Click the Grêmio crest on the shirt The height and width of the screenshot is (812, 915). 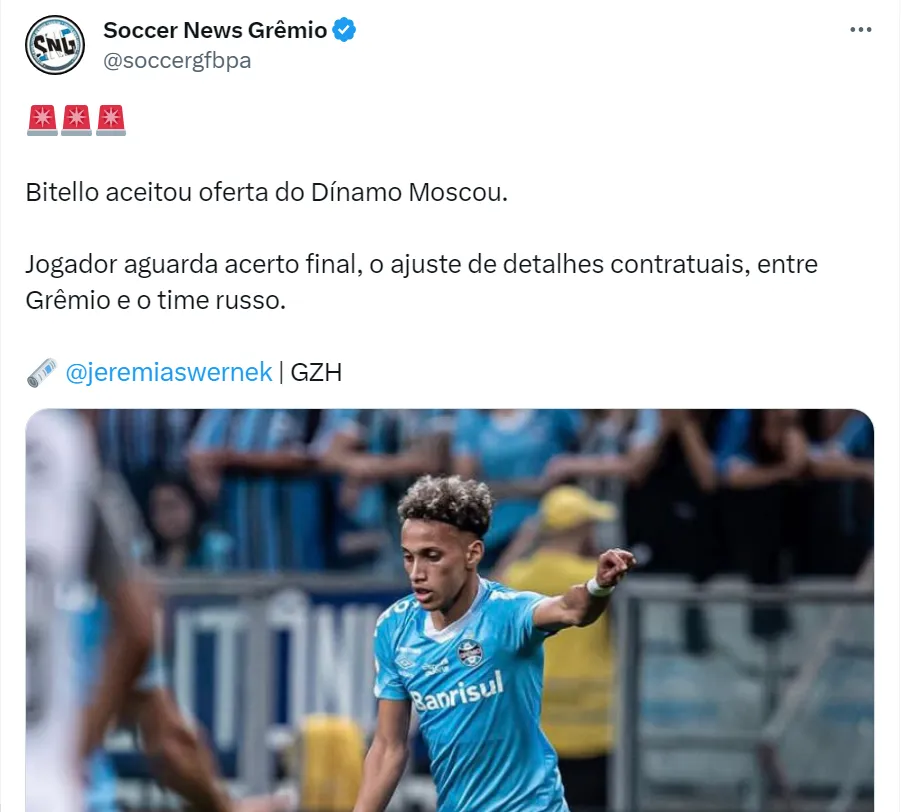coord(469,653)
